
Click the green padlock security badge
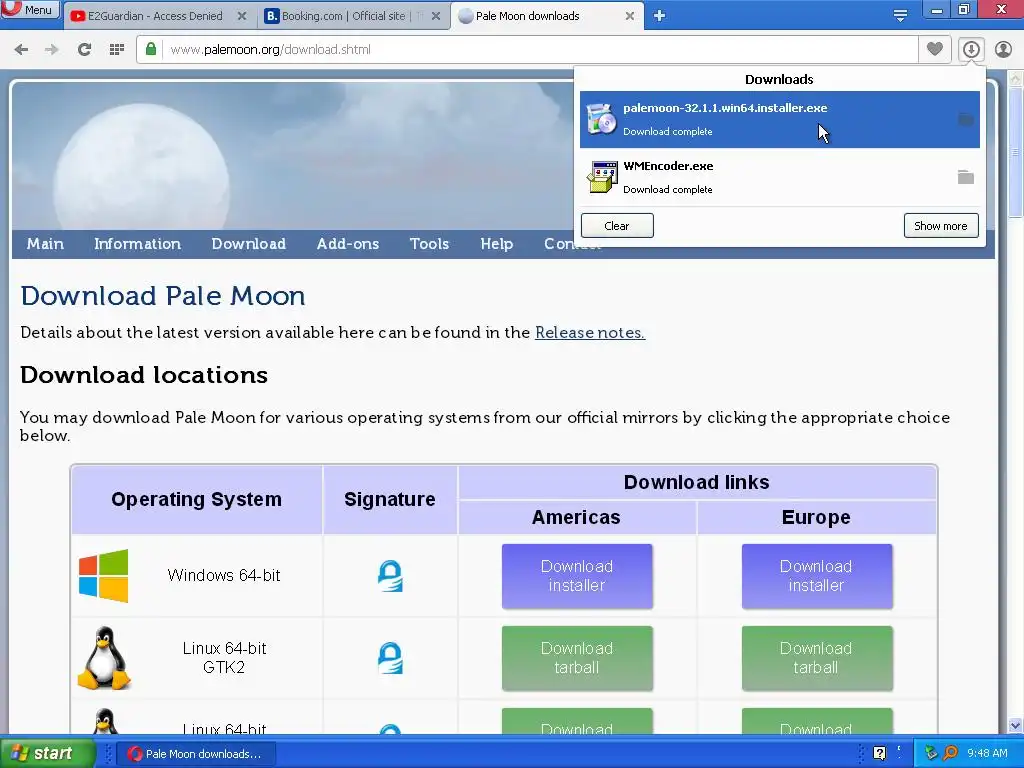click(x=151, y=50)
